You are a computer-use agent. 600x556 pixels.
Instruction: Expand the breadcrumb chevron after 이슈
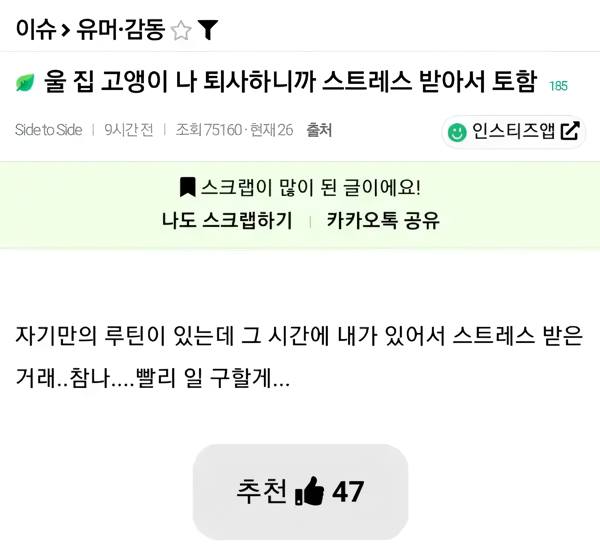(x=65, y=31)
